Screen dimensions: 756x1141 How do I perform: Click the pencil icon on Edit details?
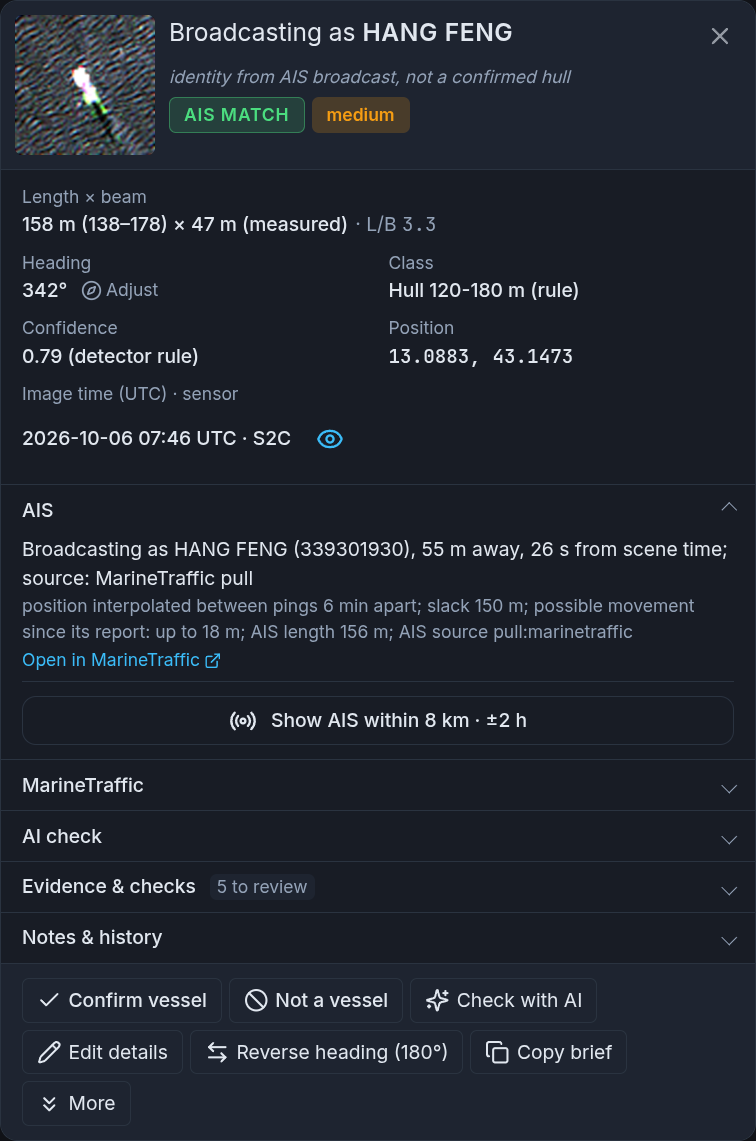pyautogui.click(x=49, y=1052)
